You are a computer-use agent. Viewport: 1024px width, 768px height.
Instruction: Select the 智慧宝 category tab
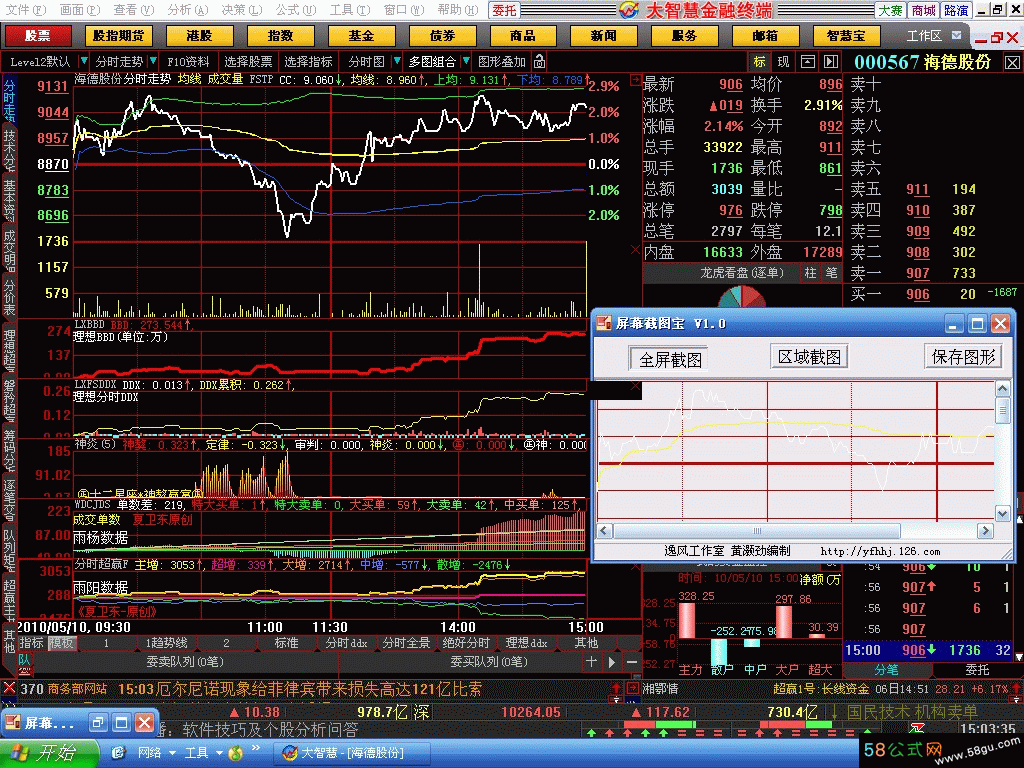click(846, 35)
